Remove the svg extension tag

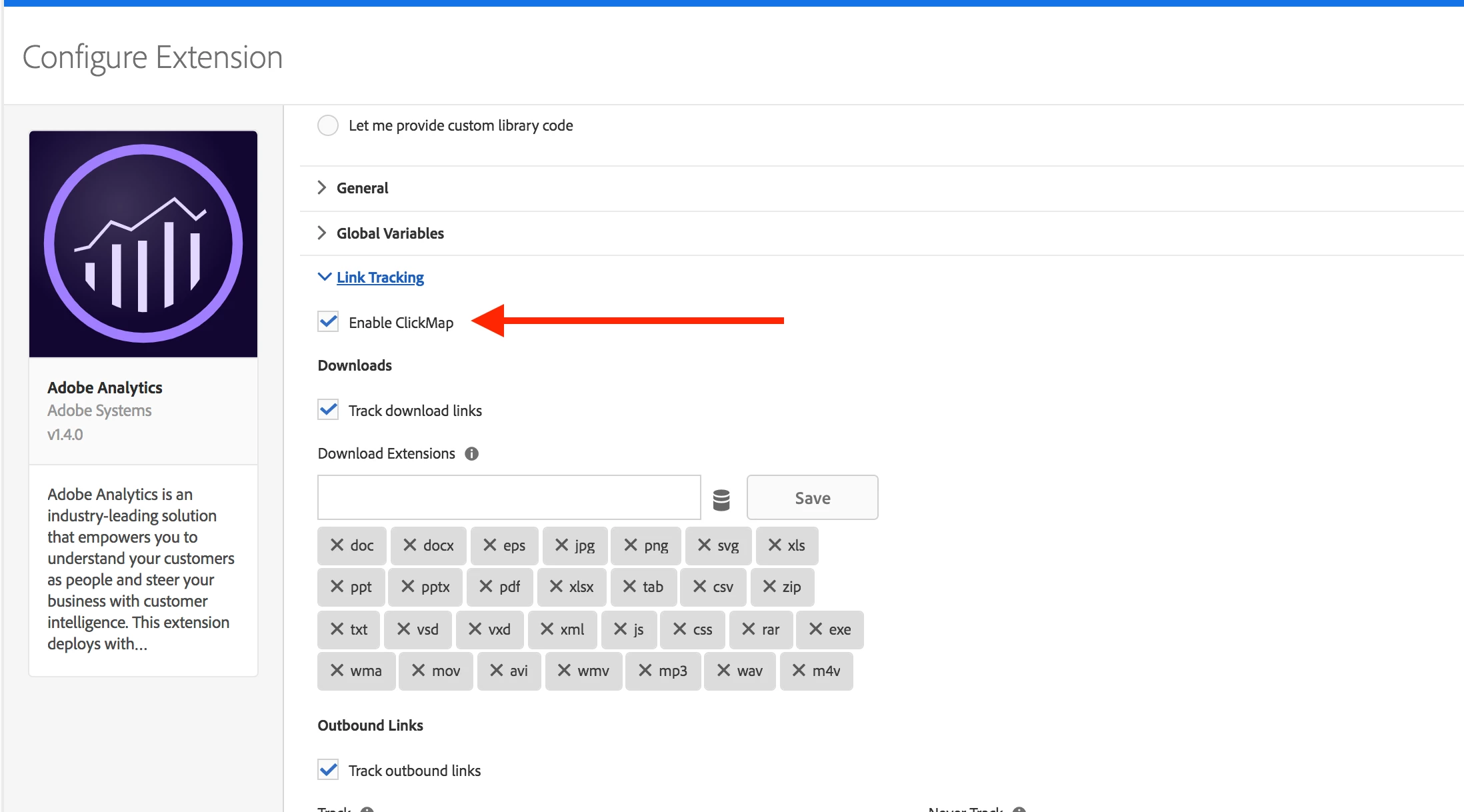704,545
